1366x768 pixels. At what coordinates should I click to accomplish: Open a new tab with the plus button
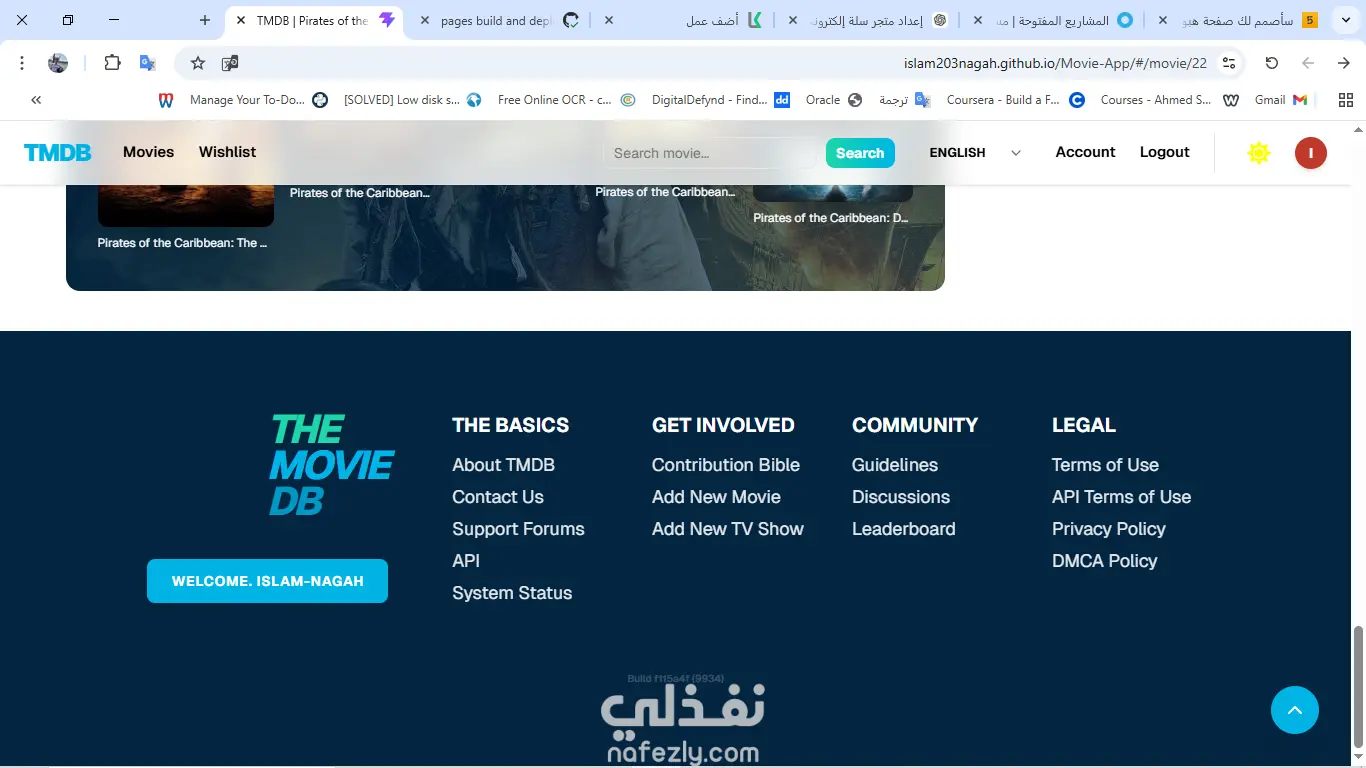(205, 20)
